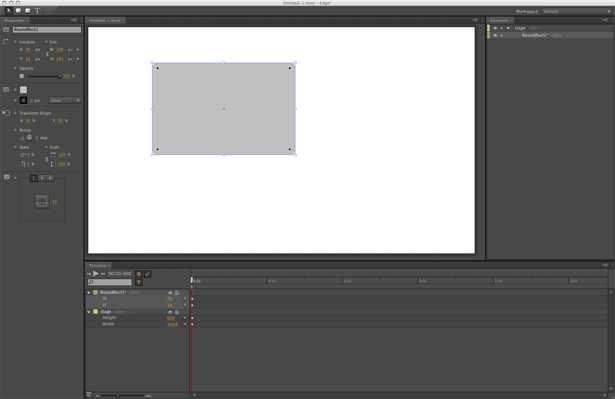Collapse RoundRect1 row in Timeline
This screenshot has height=399, width=615.
[x=89, y=293]
